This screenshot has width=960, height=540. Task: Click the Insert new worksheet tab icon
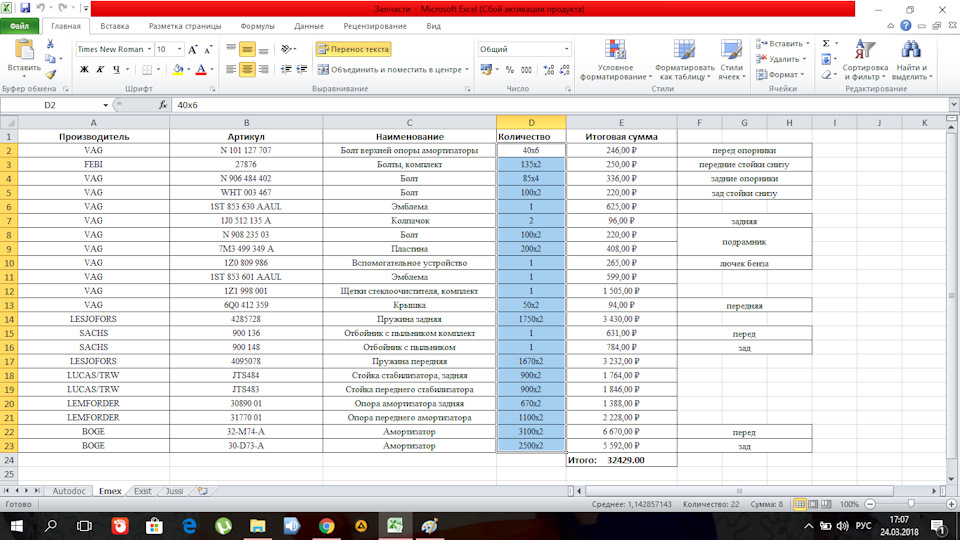pyautogui.click(x=203, y=491)
